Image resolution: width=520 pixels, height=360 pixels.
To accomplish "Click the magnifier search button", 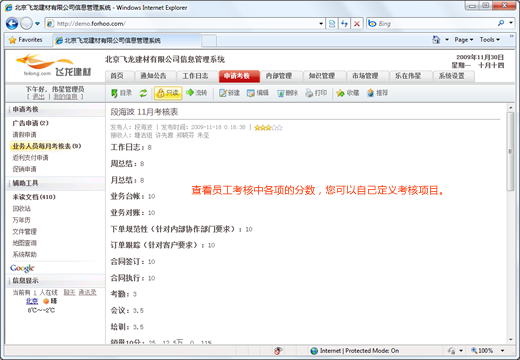I will point(501,23).
